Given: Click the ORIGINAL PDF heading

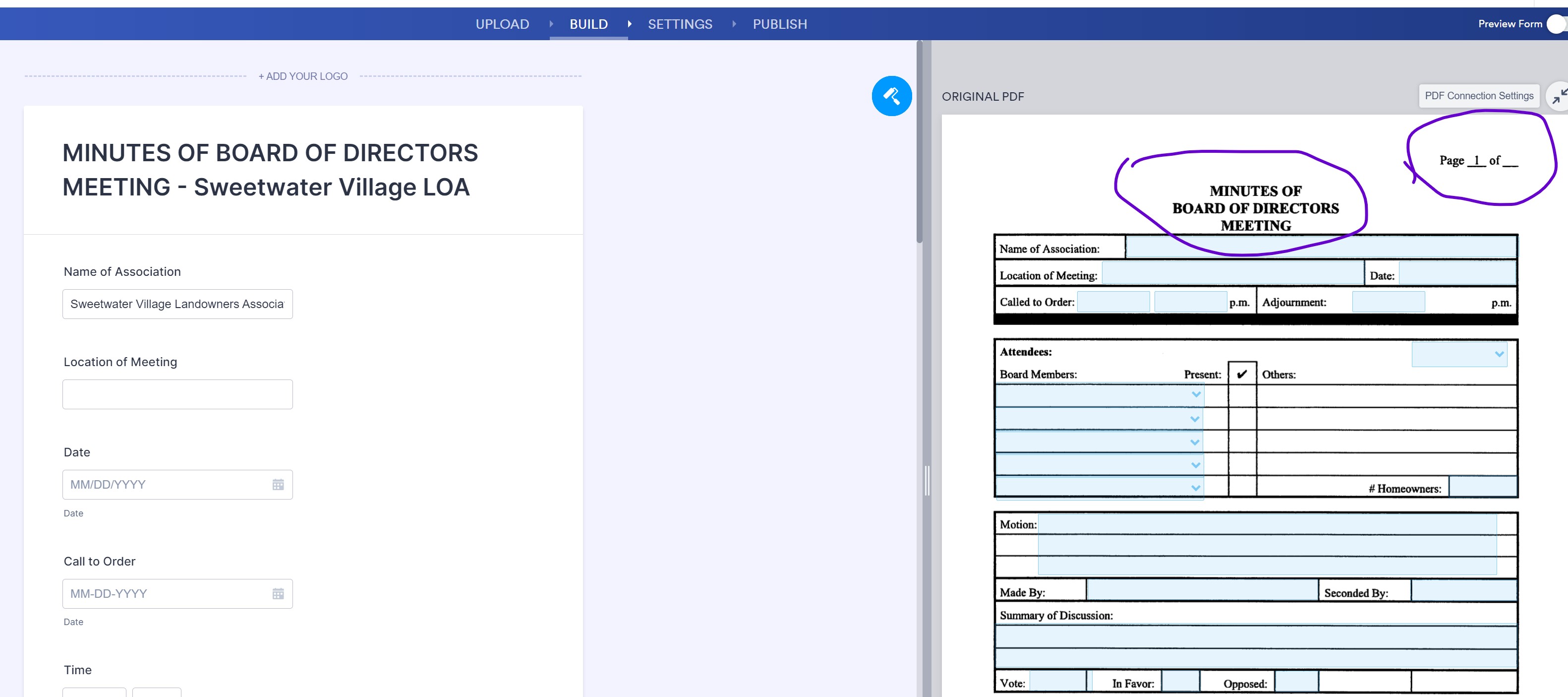Looking at the screenshot, I should [x=983, y=96].
